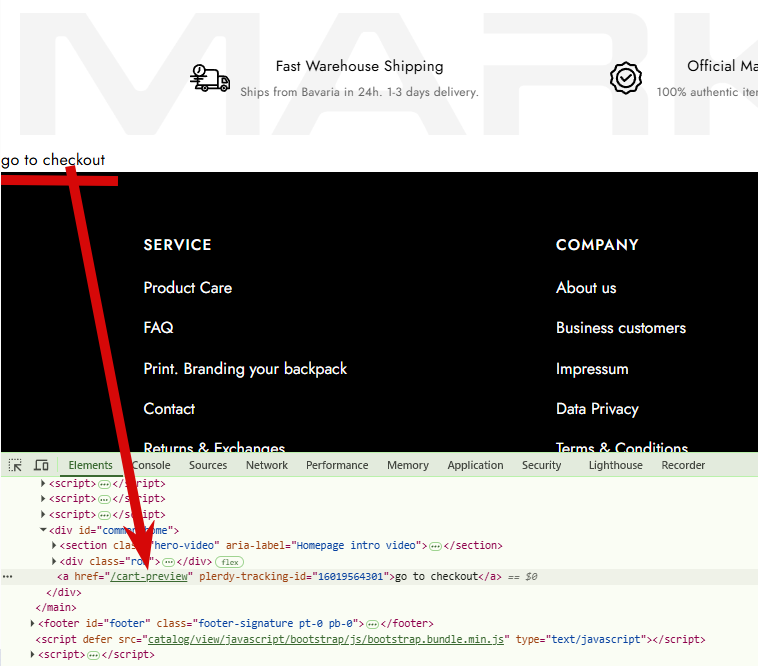Open Print. Branding your backpack link

tap(245, 369)
